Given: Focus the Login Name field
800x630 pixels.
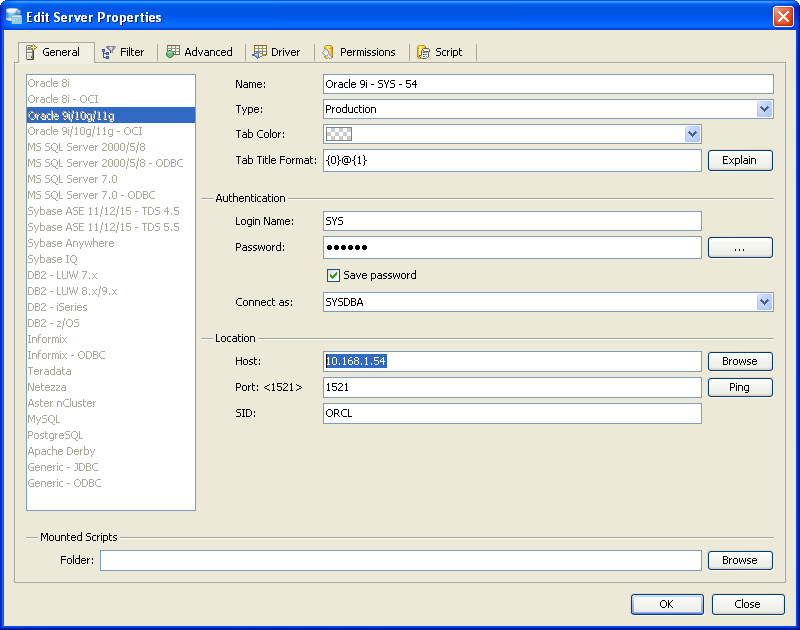Looking at the screenshot, I should click(x=512, y=221).
